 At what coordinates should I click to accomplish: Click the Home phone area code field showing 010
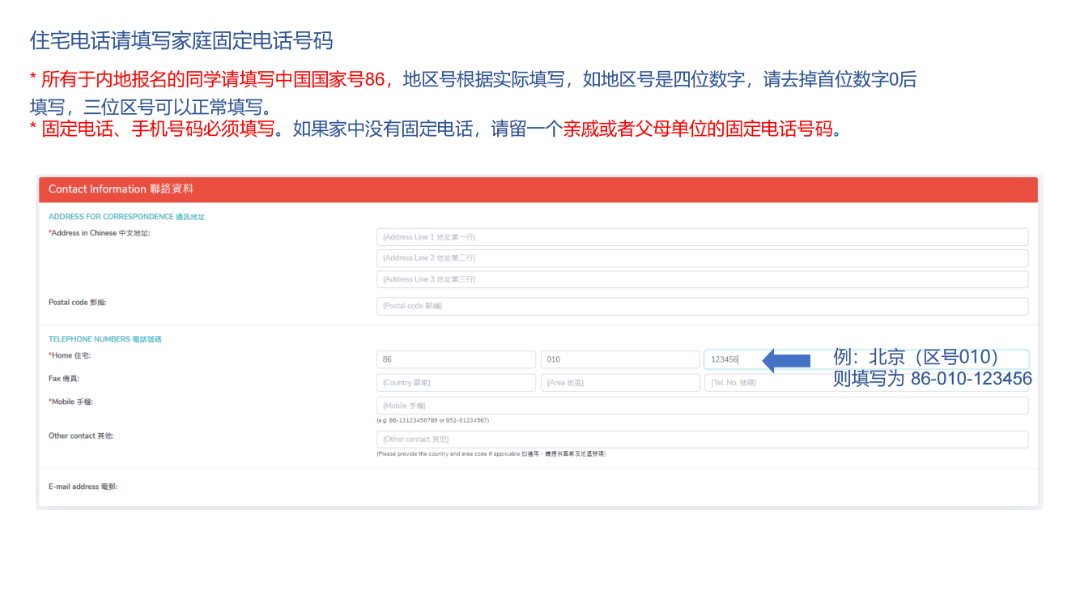620,359
